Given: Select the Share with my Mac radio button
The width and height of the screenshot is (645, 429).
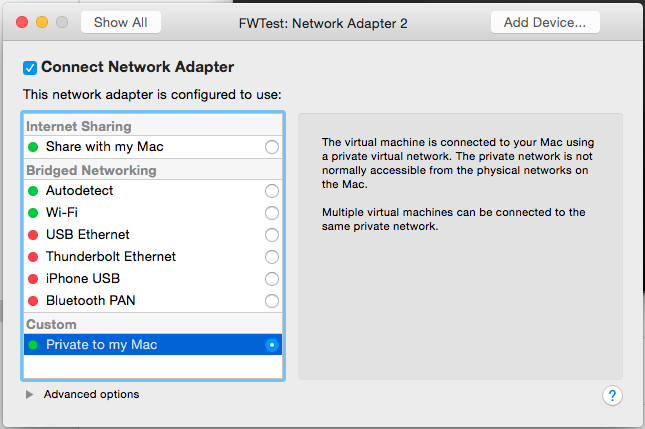Looking at the screenshot, I should click(271, 147).
